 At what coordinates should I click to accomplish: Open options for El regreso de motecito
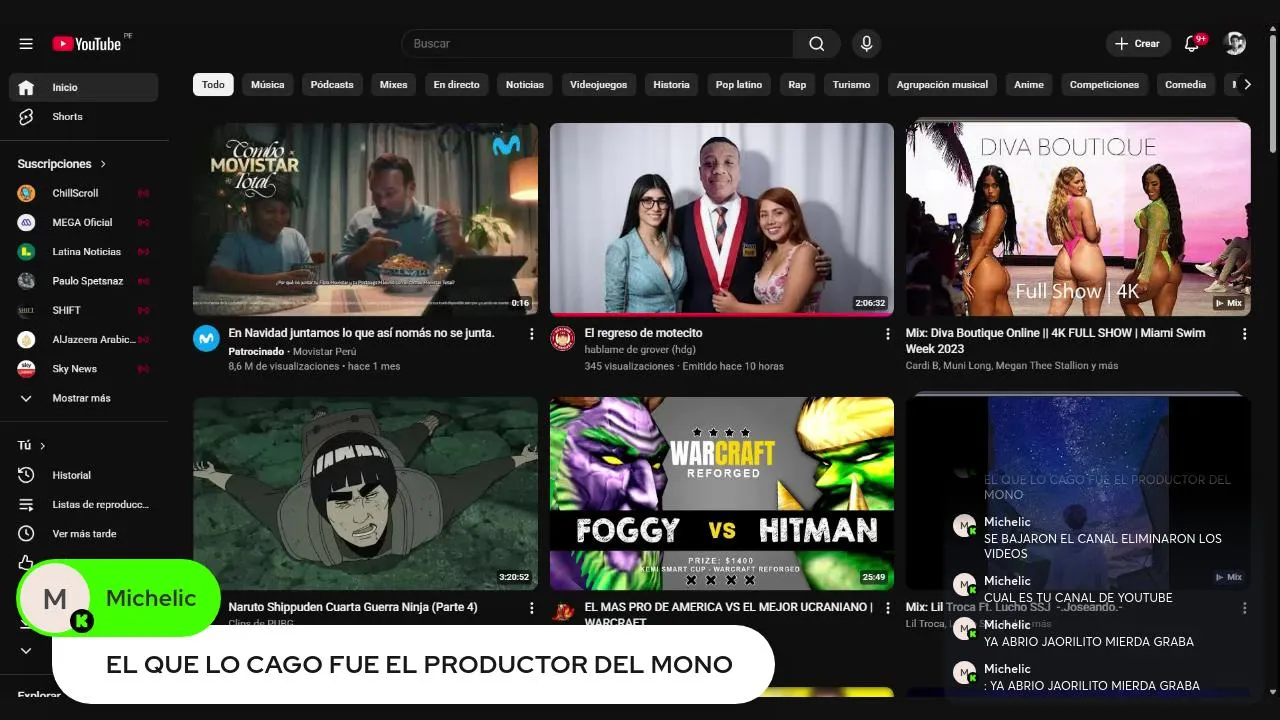tap(888, 334)
